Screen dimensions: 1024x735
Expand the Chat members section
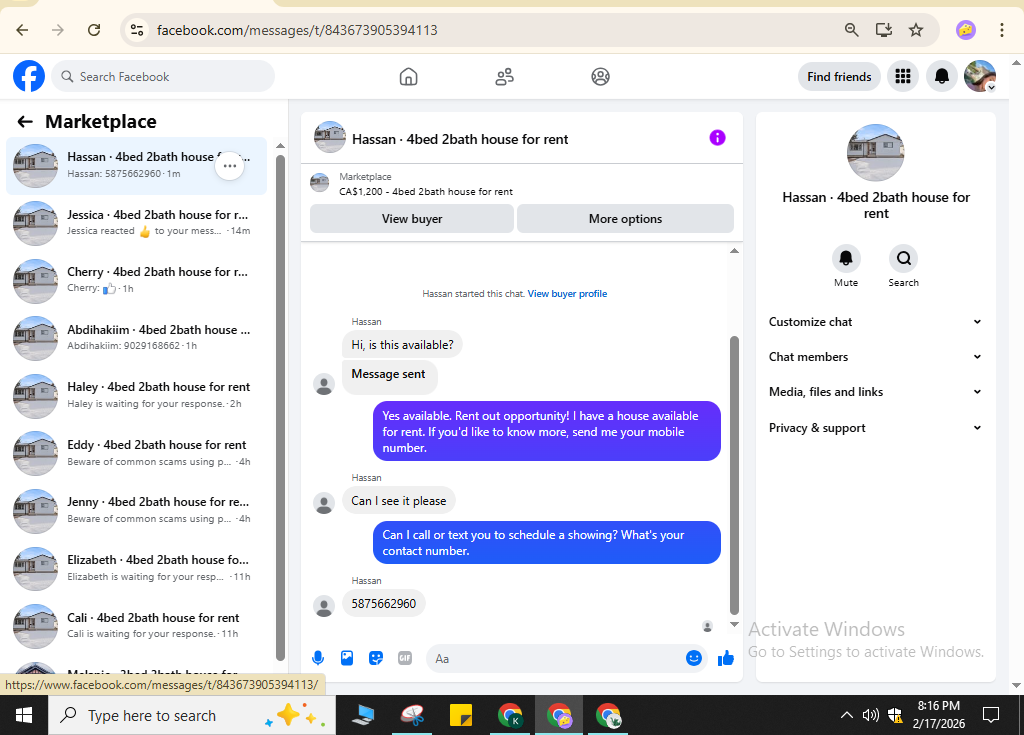coord(875,357)
